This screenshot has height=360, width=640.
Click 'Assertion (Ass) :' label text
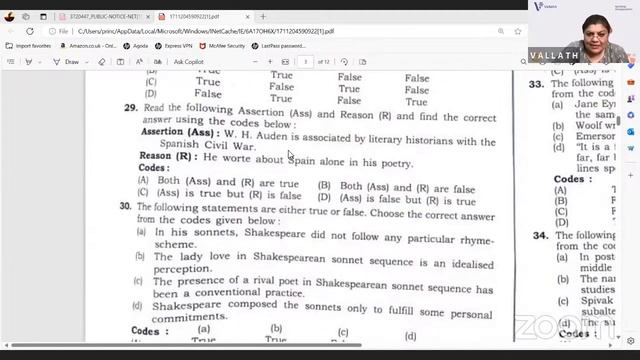click(x=180, y=133)
